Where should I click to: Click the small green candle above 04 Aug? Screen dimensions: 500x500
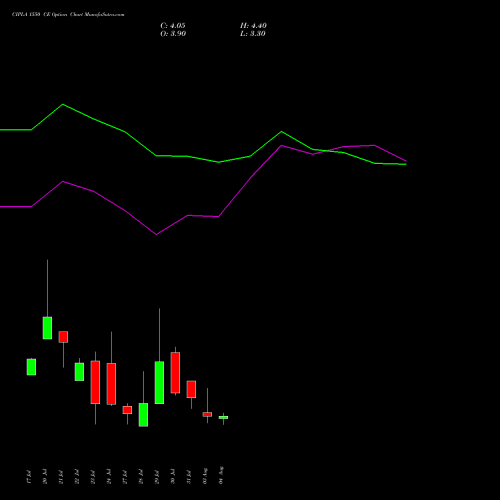coord(223,417)
